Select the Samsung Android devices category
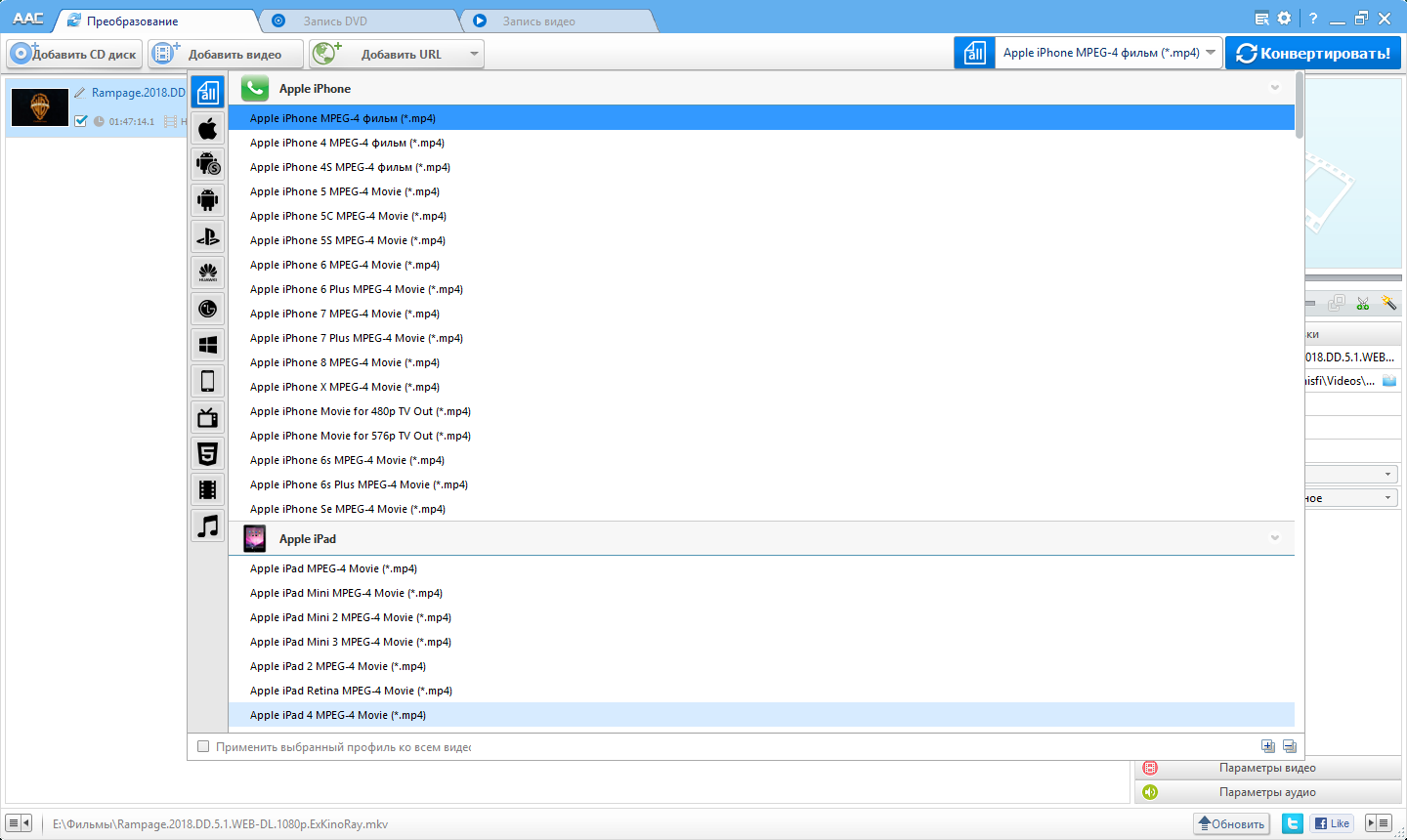This screenshot has width=1407, height=840. point(207,164)
